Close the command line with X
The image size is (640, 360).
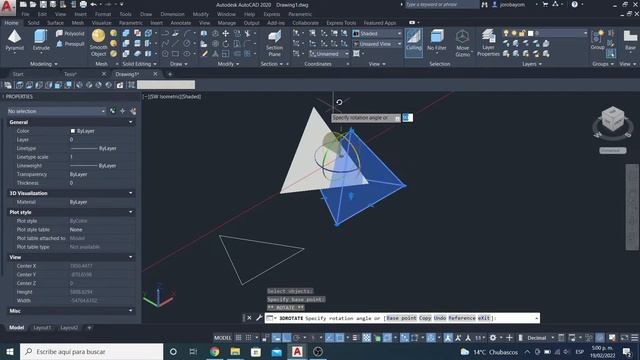tap(249, 318)
